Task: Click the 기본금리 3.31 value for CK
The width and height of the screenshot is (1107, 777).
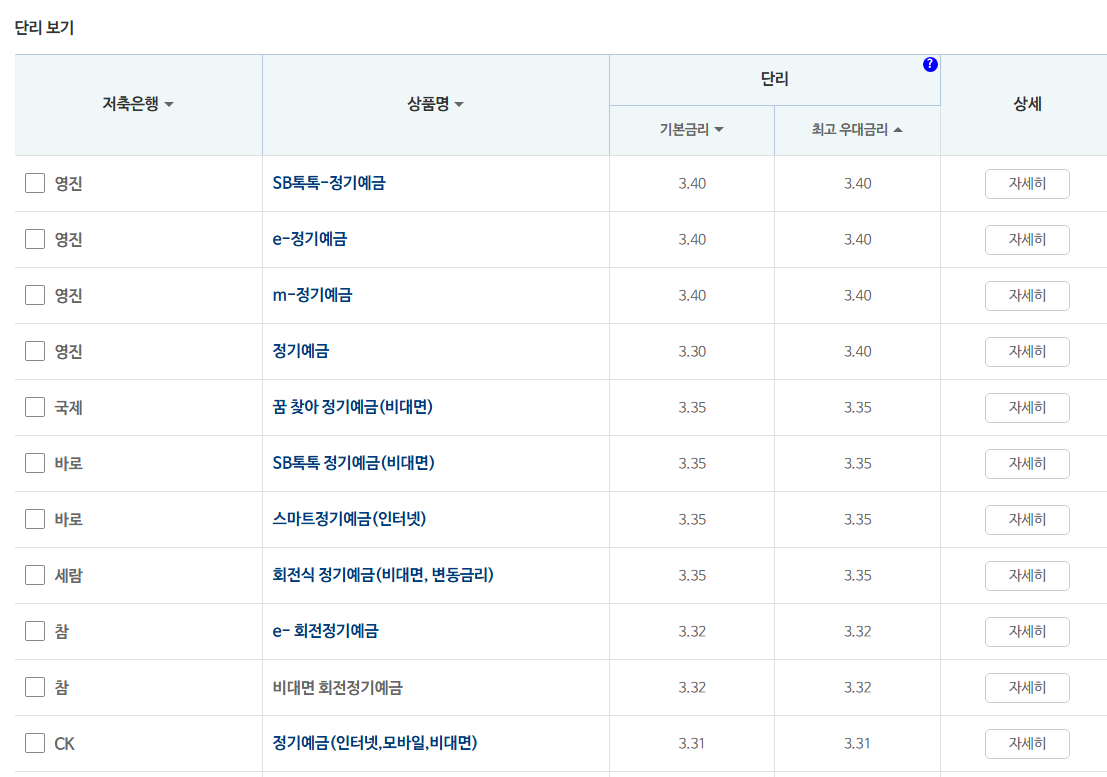Action: point(692,743)
